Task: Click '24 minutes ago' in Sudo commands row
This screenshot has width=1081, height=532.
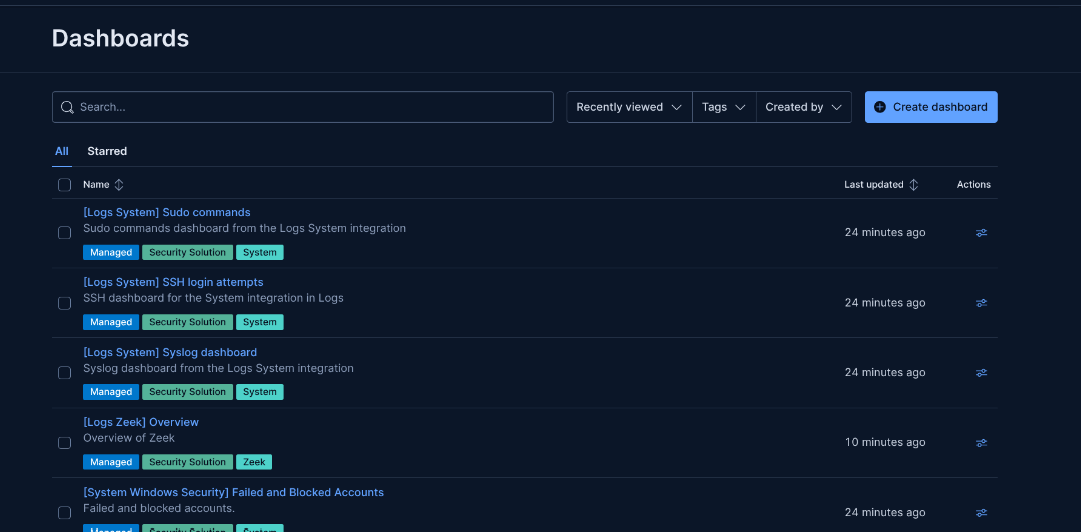Action: point(885,232)
